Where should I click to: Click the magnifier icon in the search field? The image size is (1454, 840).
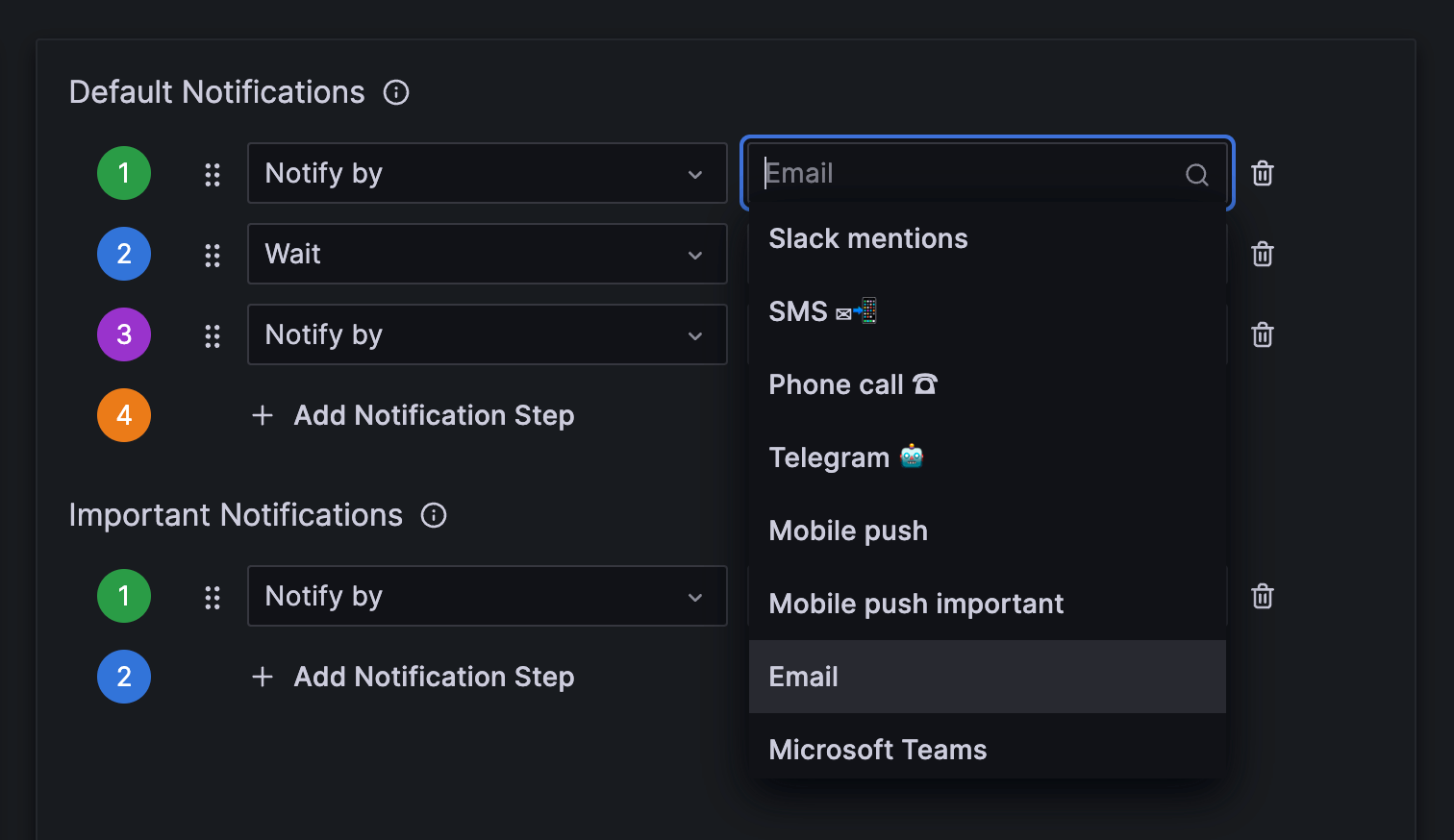[x=1196, y=175]
